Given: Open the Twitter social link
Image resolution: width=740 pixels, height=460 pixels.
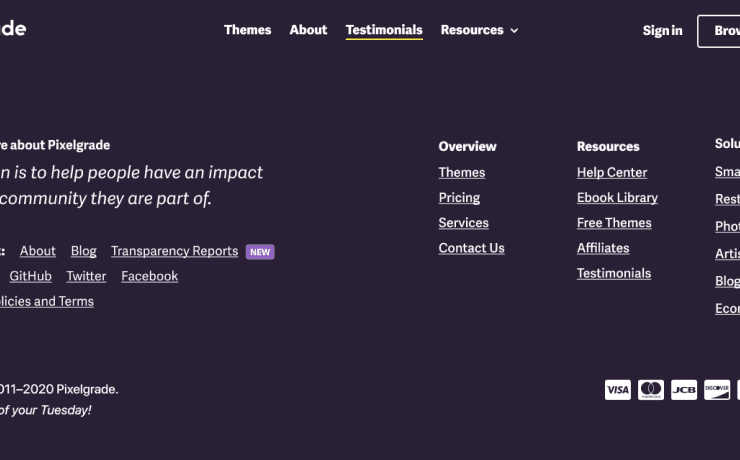Looking at the screenshot, I should click(x=86, y=276).
